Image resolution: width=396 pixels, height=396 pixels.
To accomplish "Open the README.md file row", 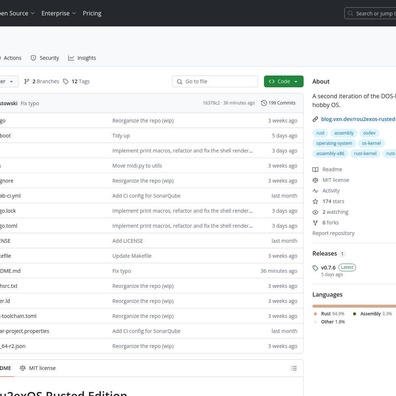I will pyautogui.click(x=152, y=271).
